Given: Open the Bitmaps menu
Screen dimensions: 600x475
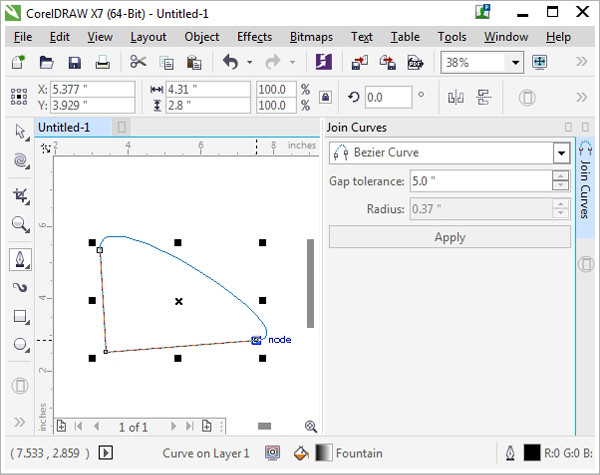Looking at the screenshot, I should [311, 37].
